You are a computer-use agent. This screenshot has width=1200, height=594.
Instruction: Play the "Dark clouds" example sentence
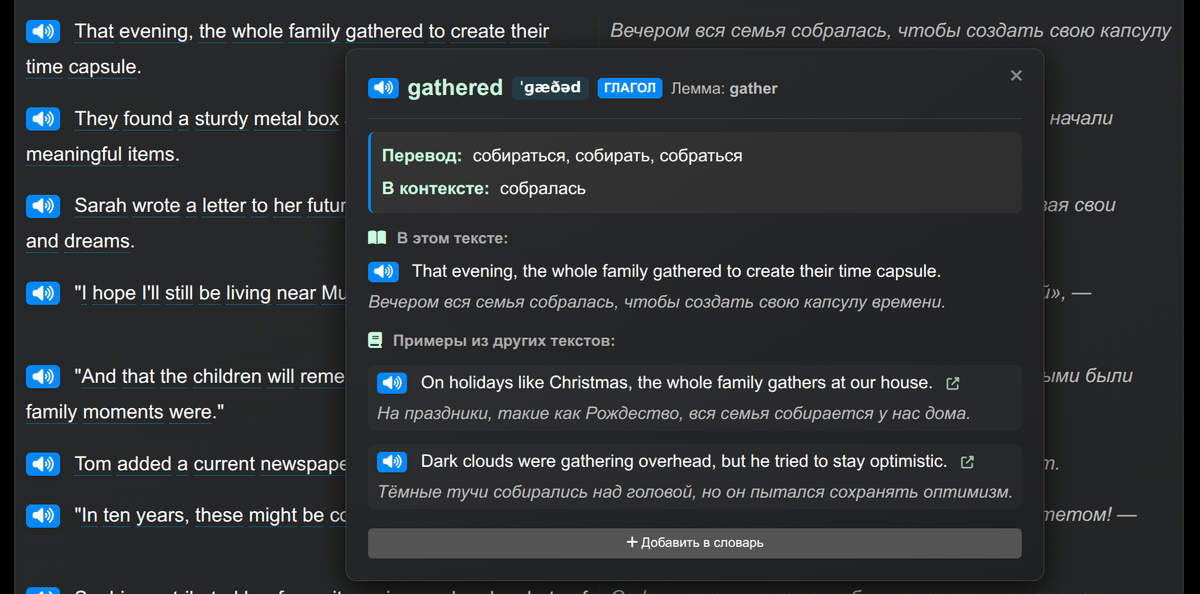[x=392, y=462]
